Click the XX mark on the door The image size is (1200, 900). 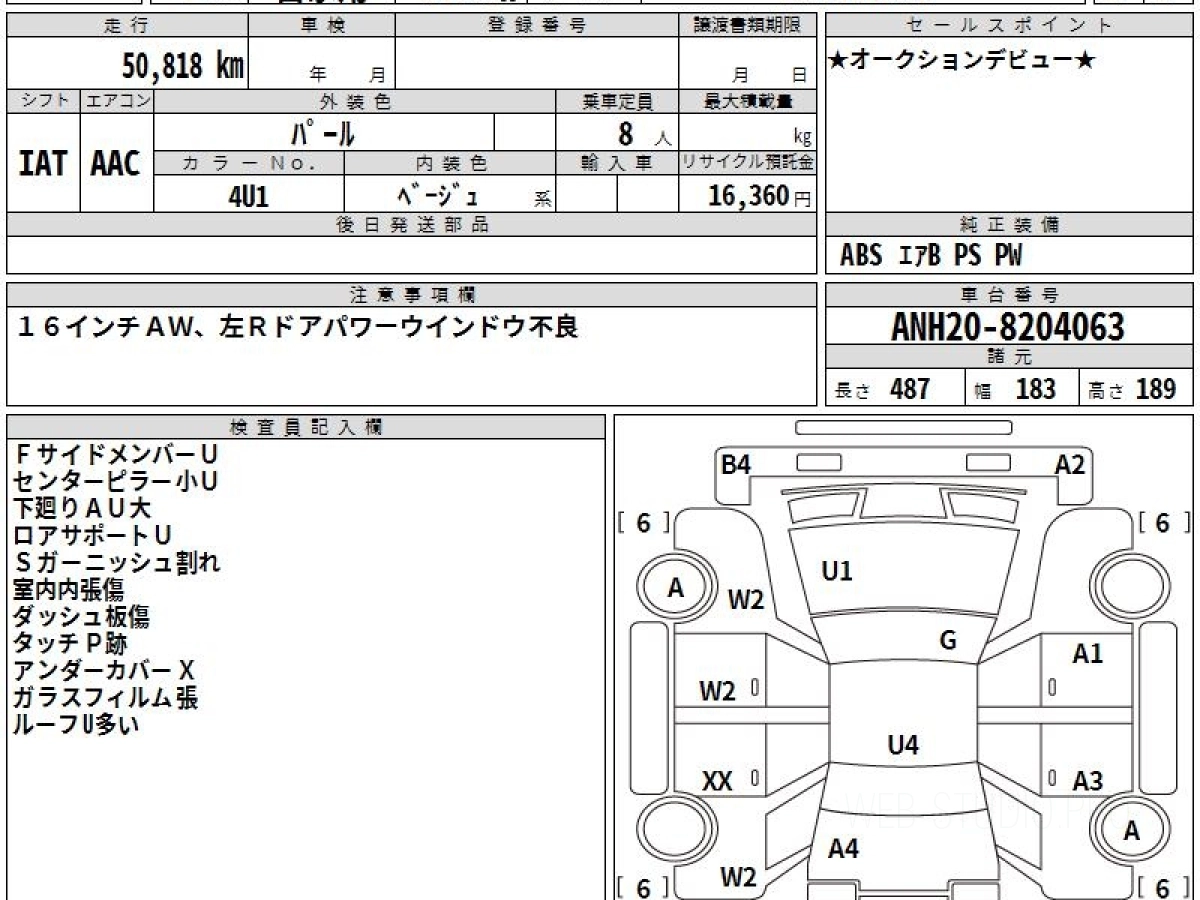pyautogui.click(x=717, y=782)
